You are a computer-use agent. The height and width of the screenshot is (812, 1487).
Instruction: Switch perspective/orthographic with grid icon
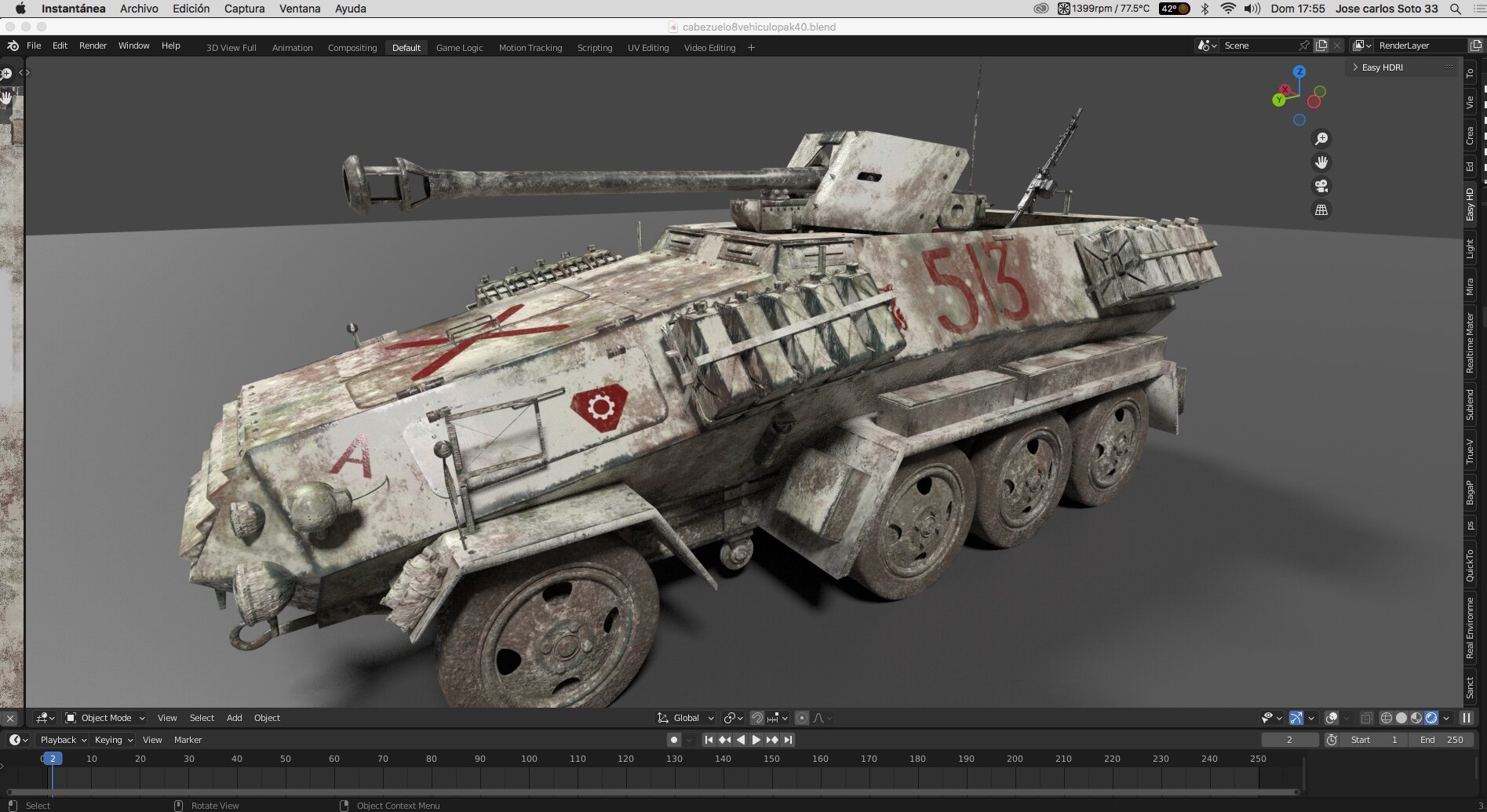pos(1321,209)
